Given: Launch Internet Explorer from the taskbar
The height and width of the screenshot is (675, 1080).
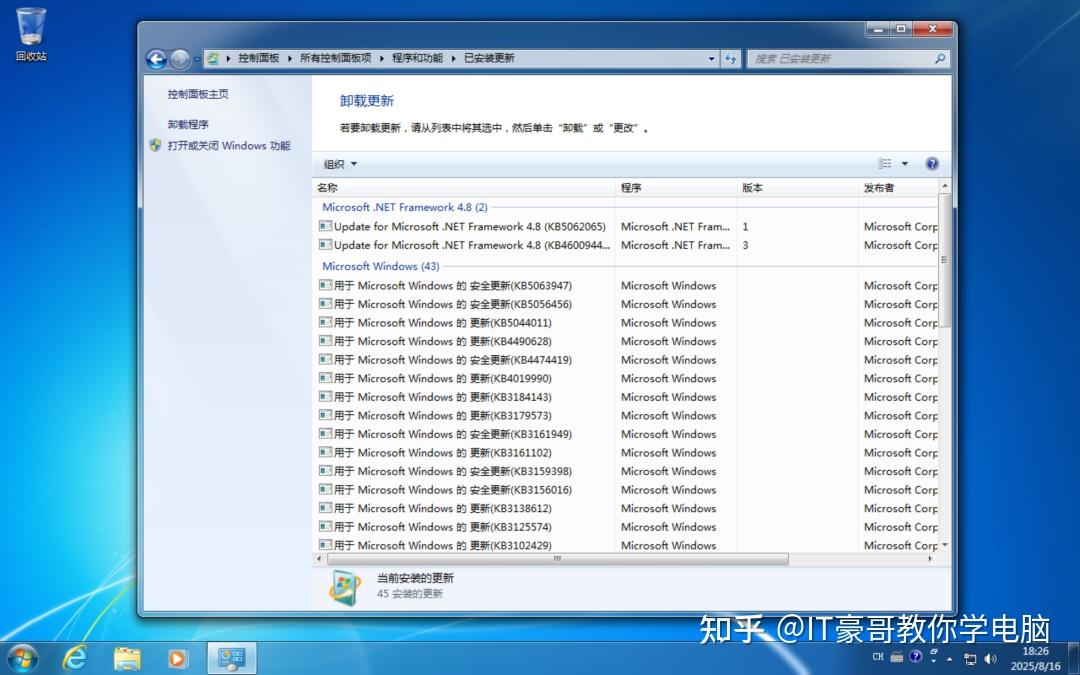Looking at the screenshot, I should 73,659.
